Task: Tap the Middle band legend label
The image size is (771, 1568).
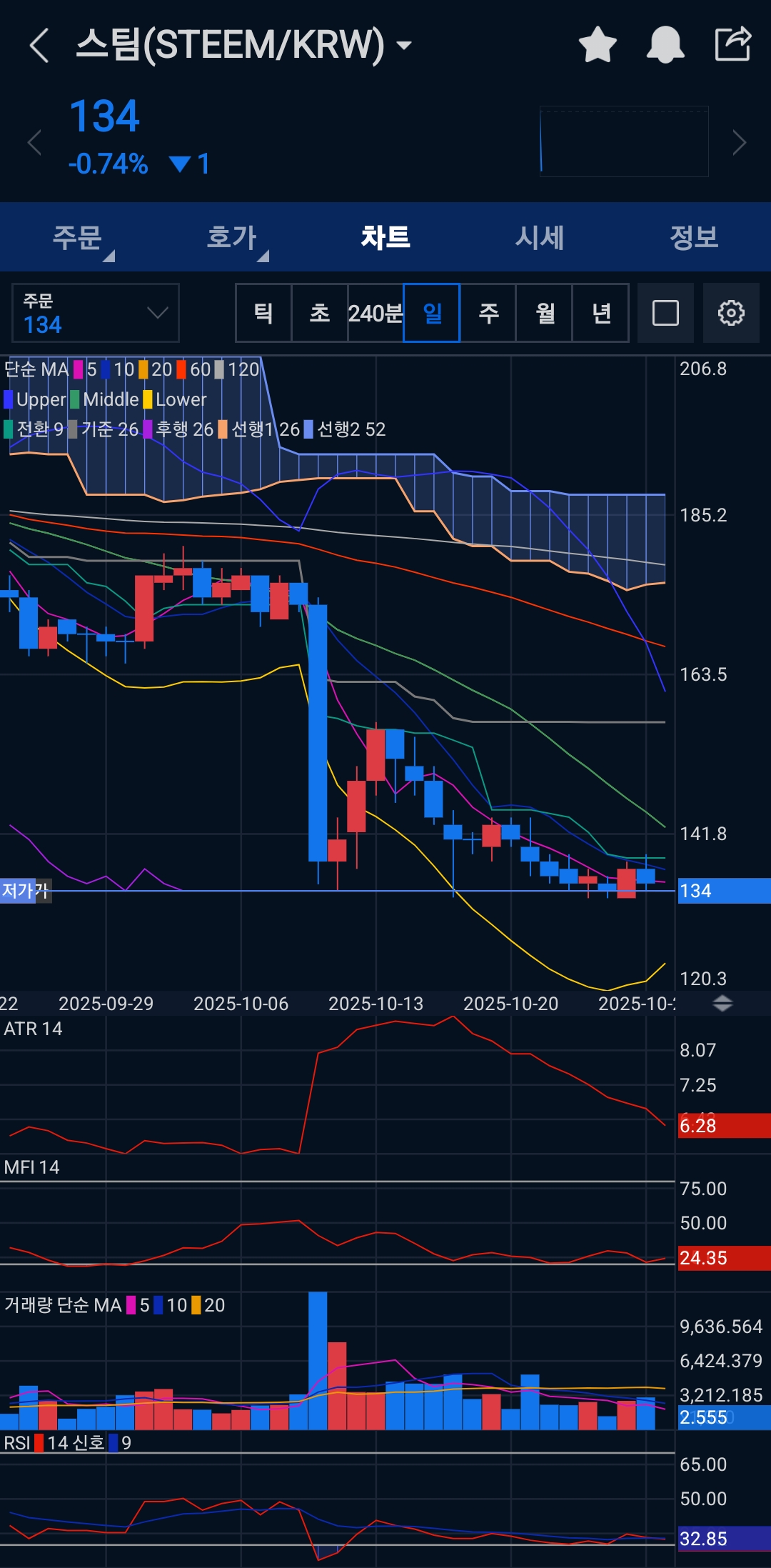Action: click(x=111, y=399)
